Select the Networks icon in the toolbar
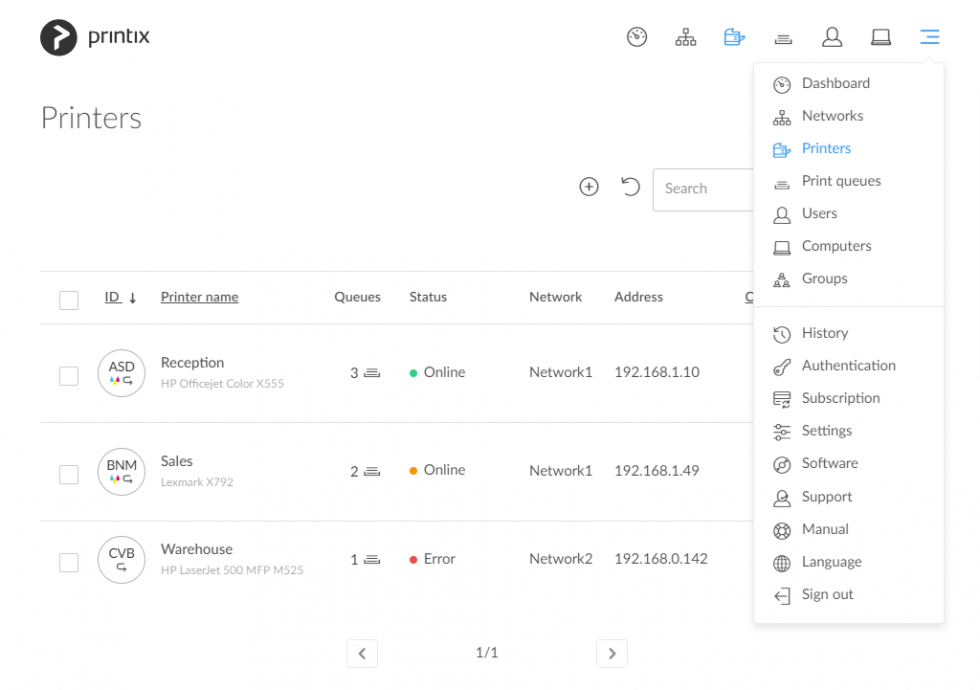980x690 pixels. click(x=686, y=36)
